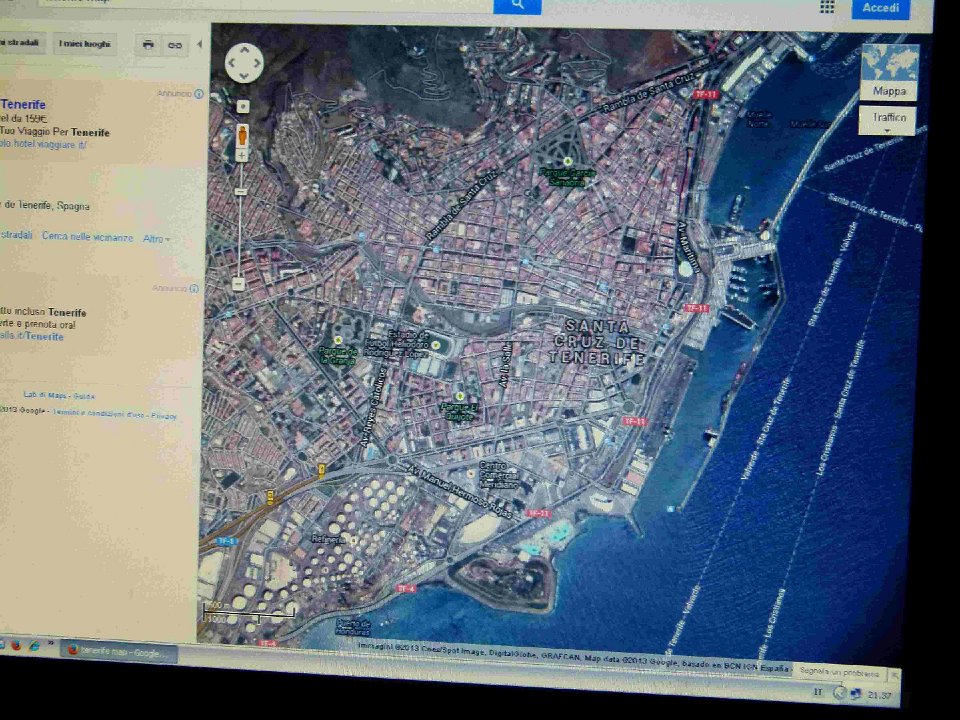This screenshot has width=960, height=720.
Task: Click Parque de la Granja marker
Action: pos(338,340)
